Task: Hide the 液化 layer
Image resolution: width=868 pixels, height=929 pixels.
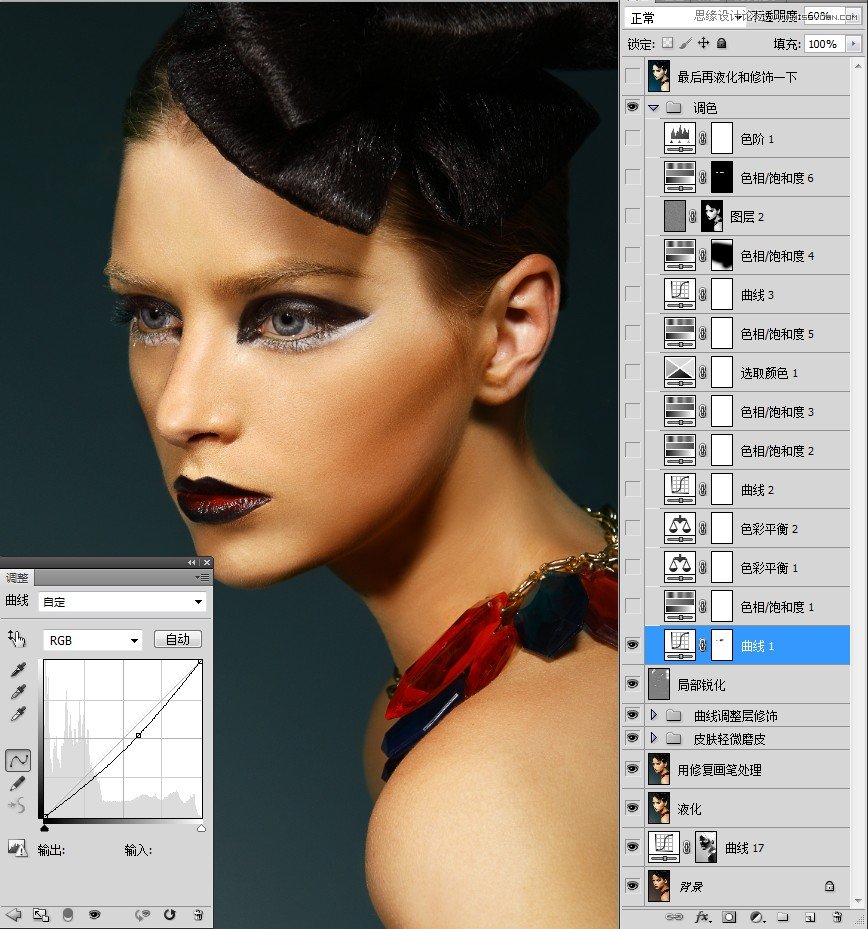Action: point(632,808)
